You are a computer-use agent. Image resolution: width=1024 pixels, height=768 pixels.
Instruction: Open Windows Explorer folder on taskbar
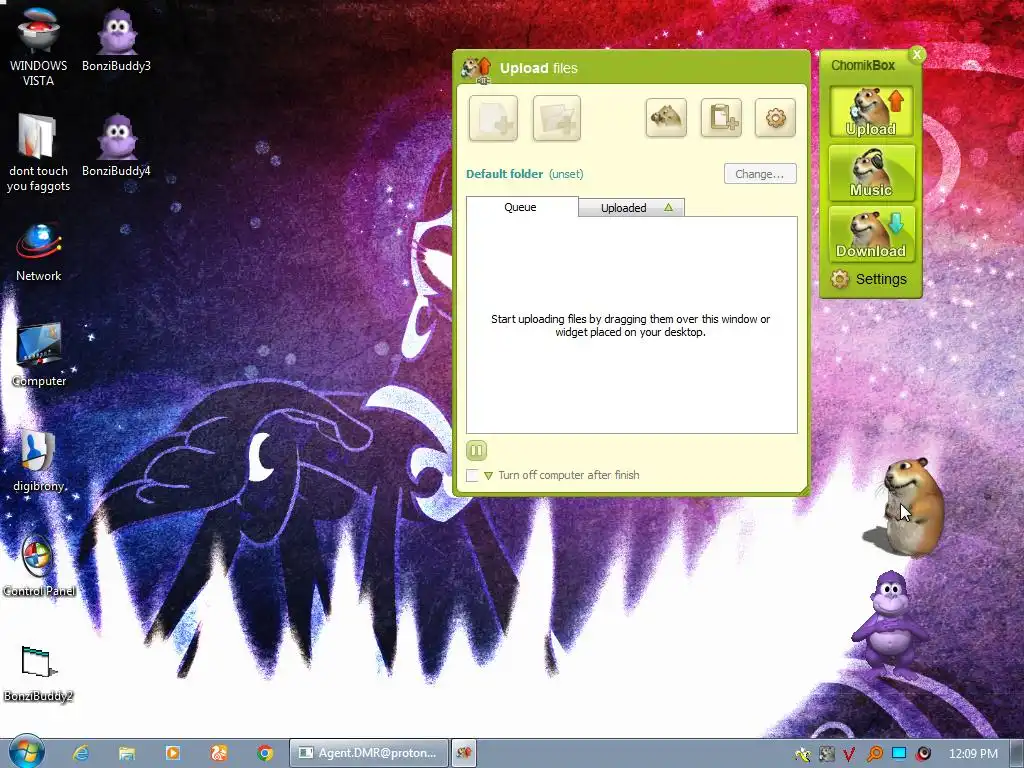coord(127,753)
